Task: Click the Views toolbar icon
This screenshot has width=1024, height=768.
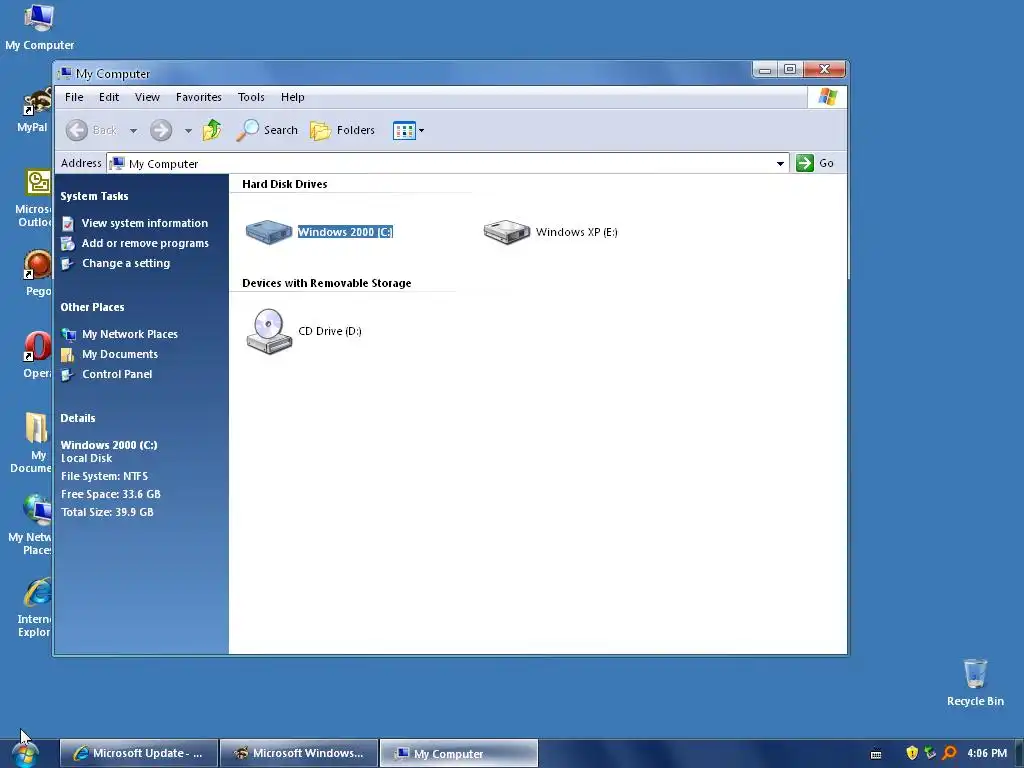Action: pyautogui.click(x=404, y=131)
